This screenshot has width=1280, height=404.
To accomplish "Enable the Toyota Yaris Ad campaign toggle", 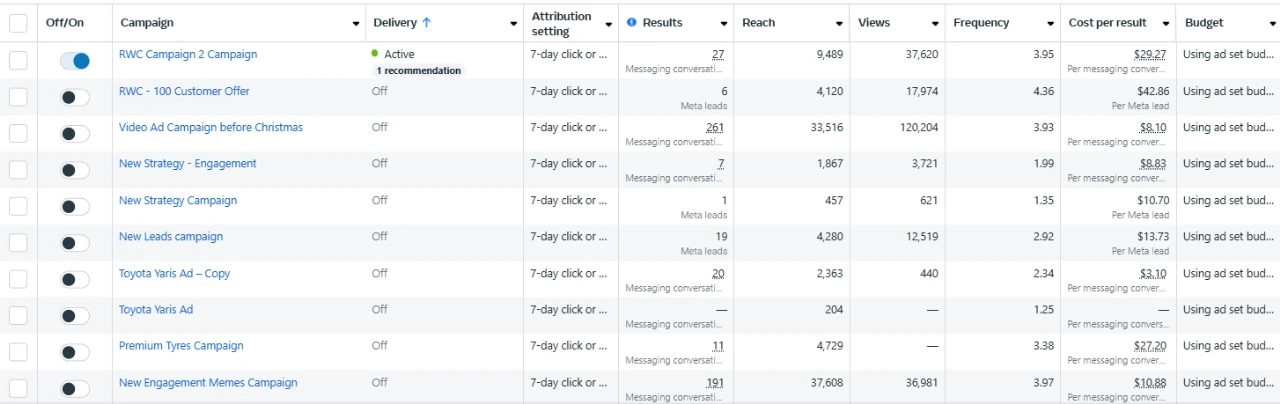I will (75, 316).
